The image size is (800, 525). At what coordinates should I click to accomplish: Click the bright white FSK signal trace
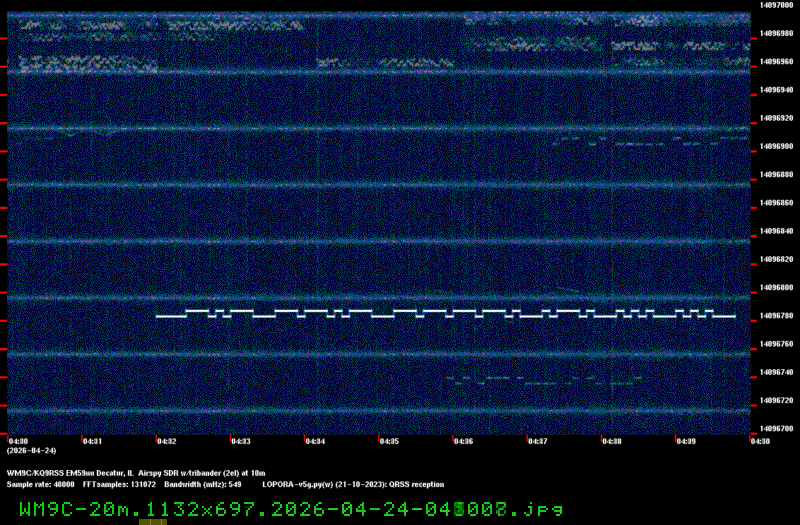[x=445, y=314]
